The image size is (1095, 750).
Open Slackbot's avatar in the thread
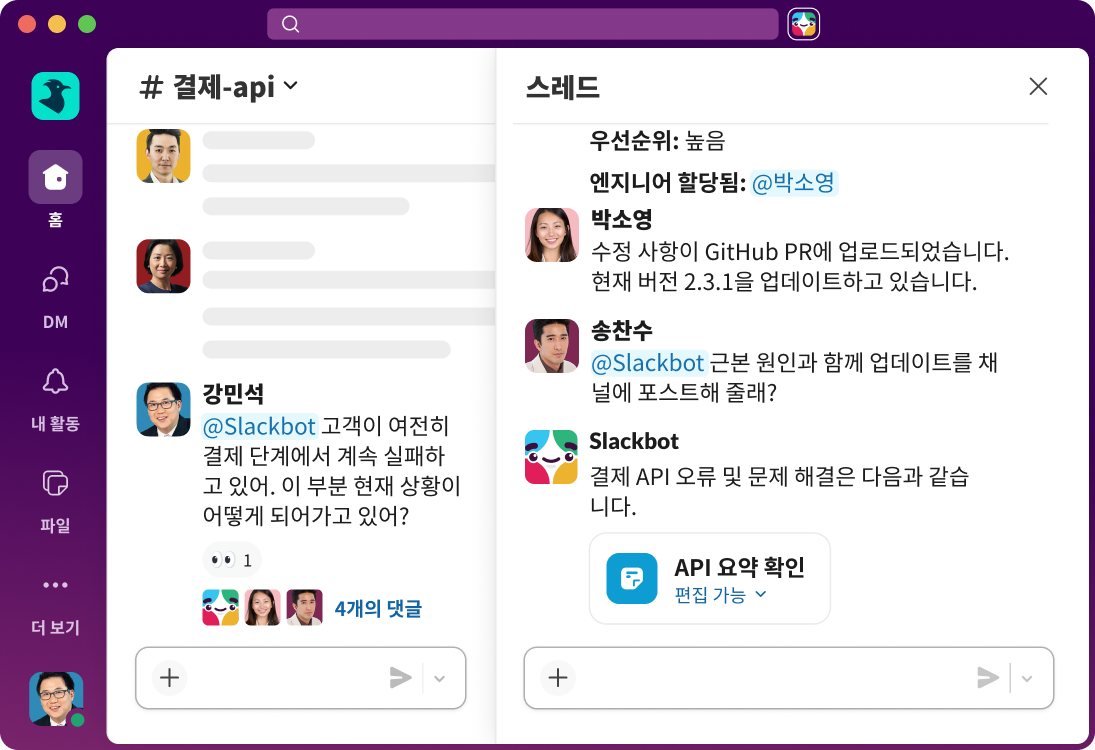(x=552, y=457)
